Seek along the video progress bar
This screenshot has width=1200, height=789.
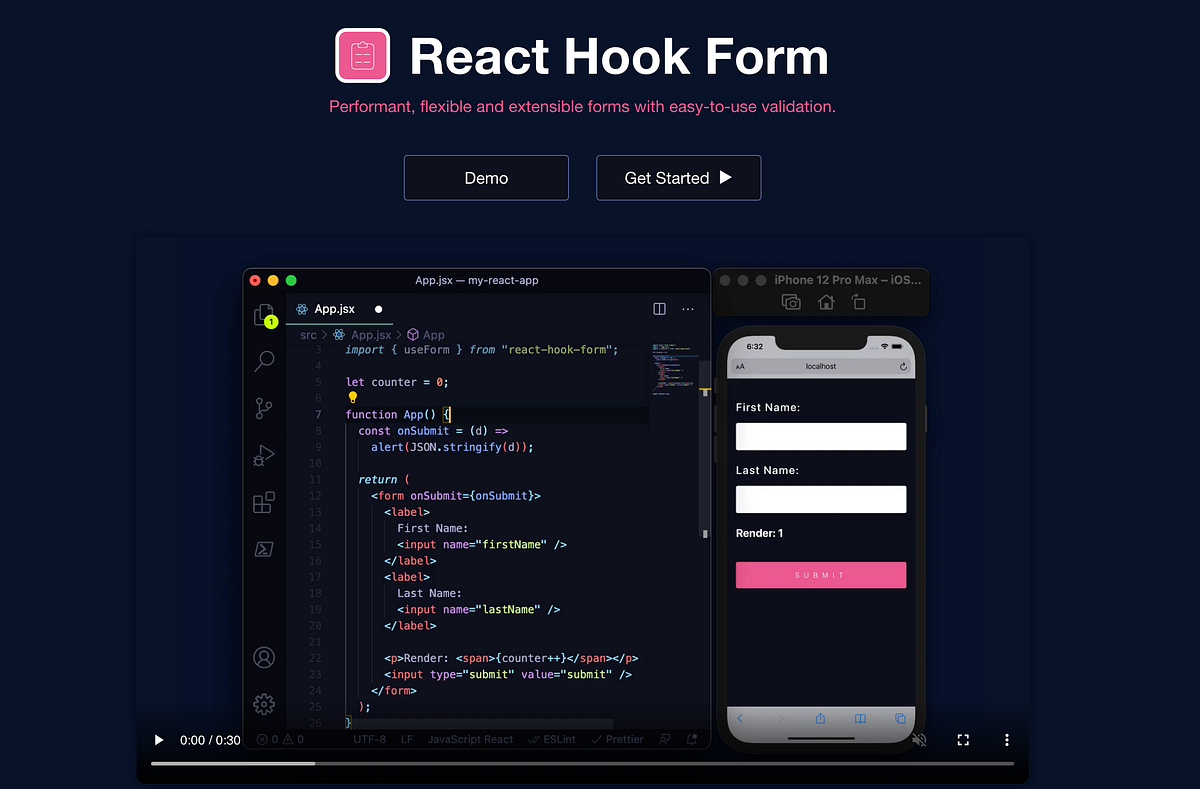(582, 764)
